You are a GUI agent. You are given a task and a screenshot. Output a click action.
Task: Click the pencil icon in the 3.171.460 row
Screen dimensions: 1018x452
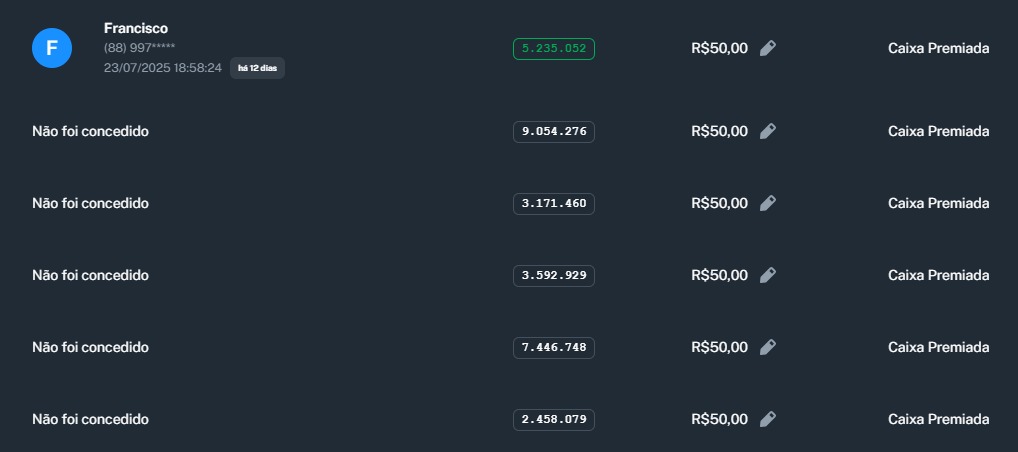(767, 203)
